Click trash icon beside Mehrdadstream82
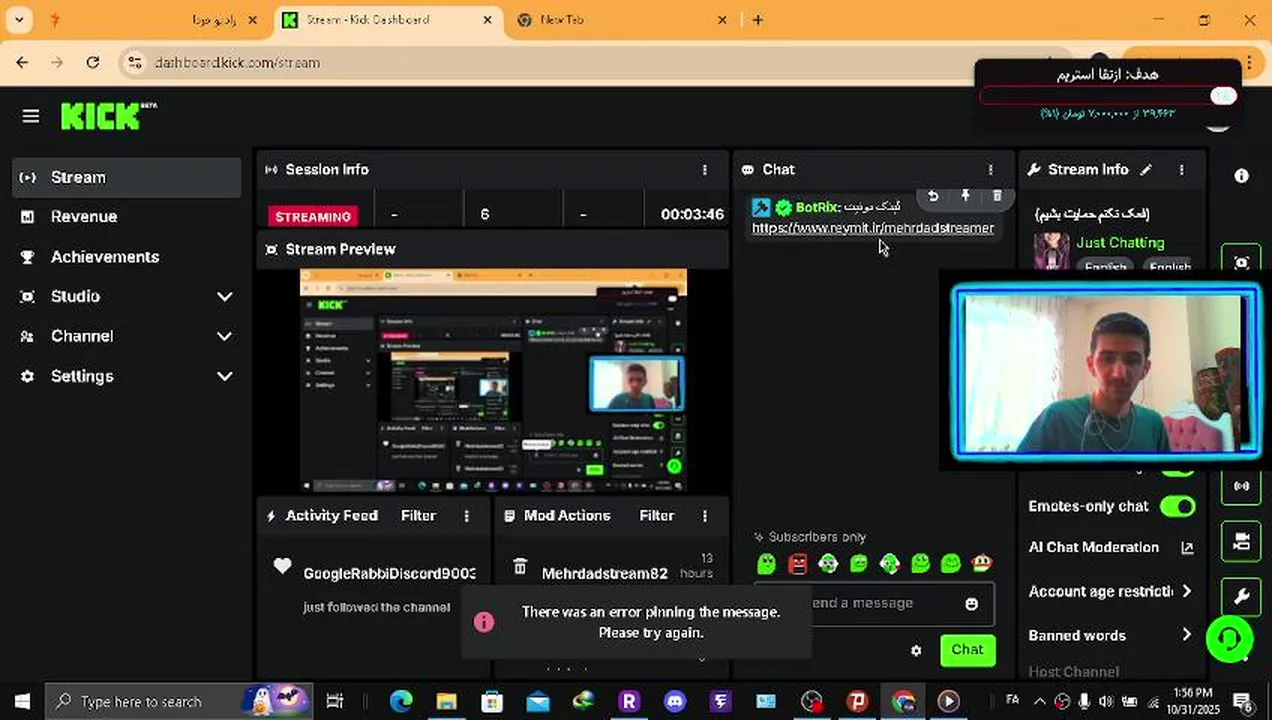The height and width of the screenshot is (720, 1272). pyautogui.click(x=520, y=567)
